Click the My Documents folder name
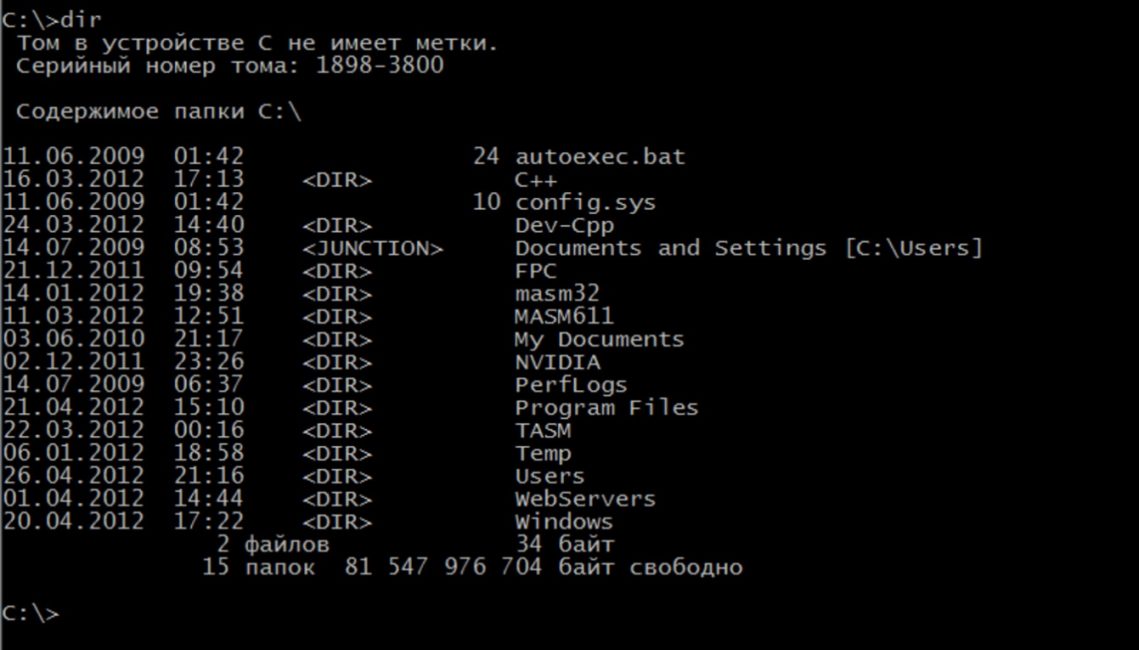 pyautogui.click(x=599, y=339)
